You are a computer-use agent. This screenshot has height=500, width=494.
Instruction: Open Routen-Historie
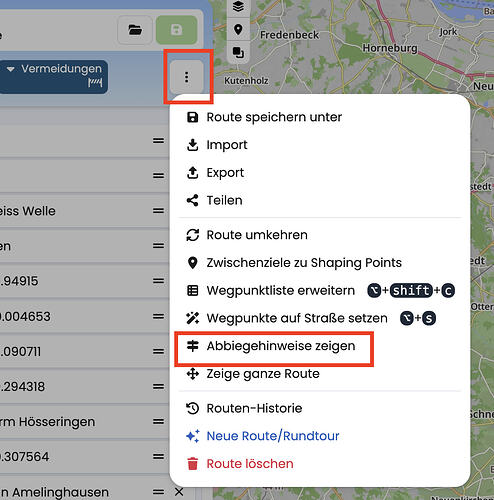[x=244, y=408]
